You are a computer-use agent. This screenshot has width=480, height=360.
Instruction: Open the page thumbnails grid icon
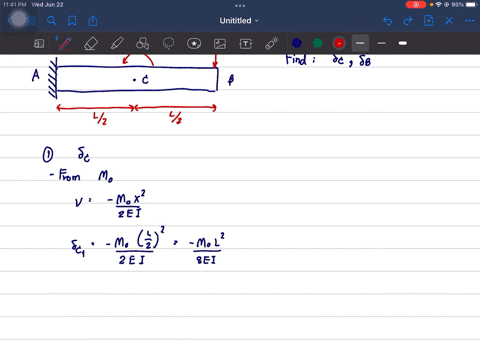coord(31,21)
